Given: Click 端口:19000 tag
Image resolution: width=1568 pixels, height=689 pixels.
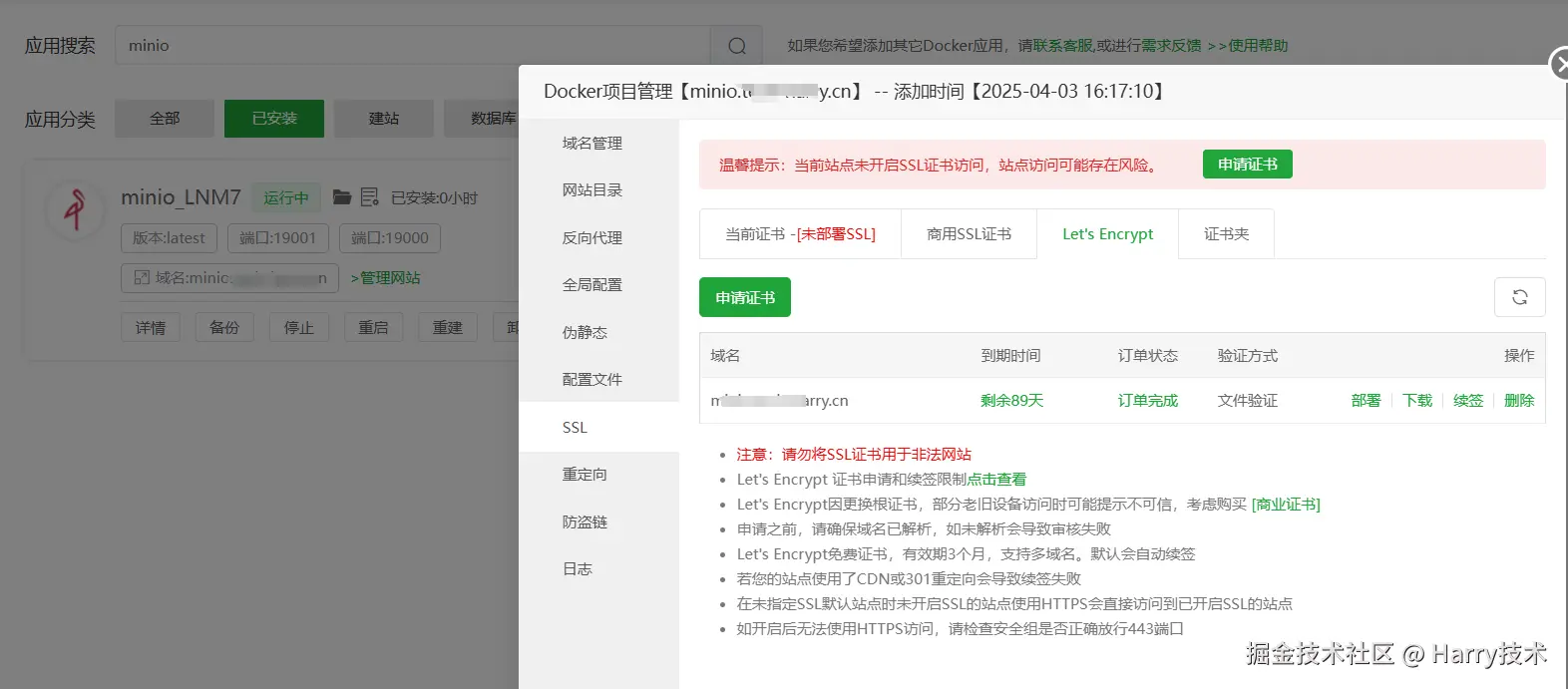Looking at the screenshot, I should (x=390, y=238).
